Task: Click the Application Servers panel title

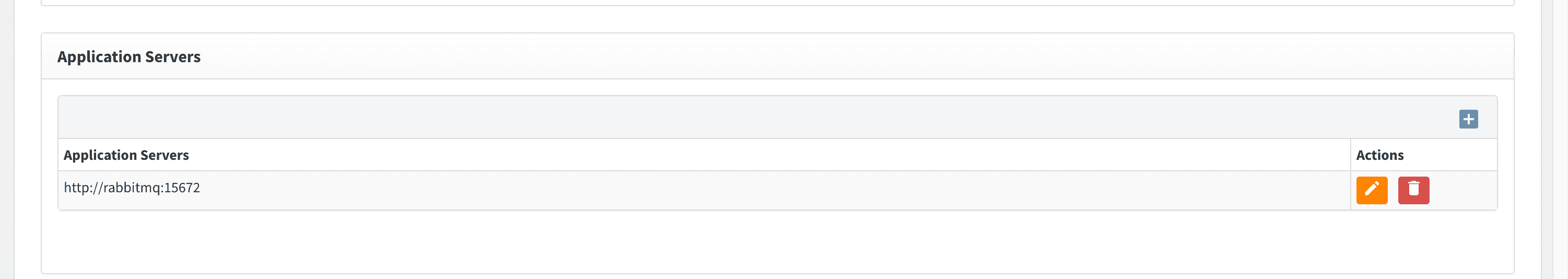Action: click(x=128, y=56)
